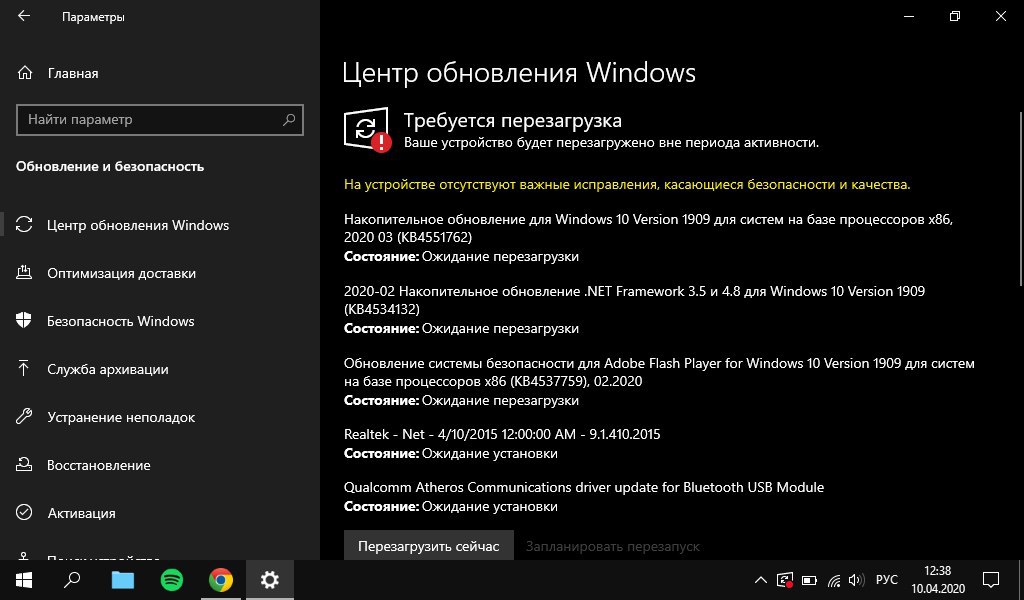Image resolution: width=1024 pixels, height=600 pixels.
Task: Click the sync arrows icon in sidebar
Action: (24, 225)
